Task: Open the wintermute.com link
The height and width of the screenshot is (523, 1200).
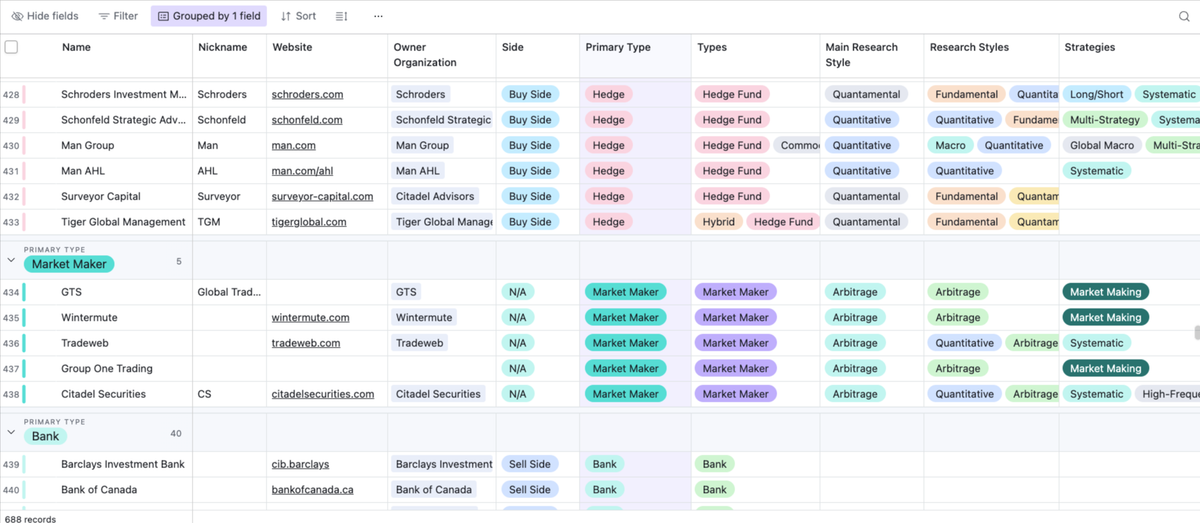Action: tap(310, 317)
